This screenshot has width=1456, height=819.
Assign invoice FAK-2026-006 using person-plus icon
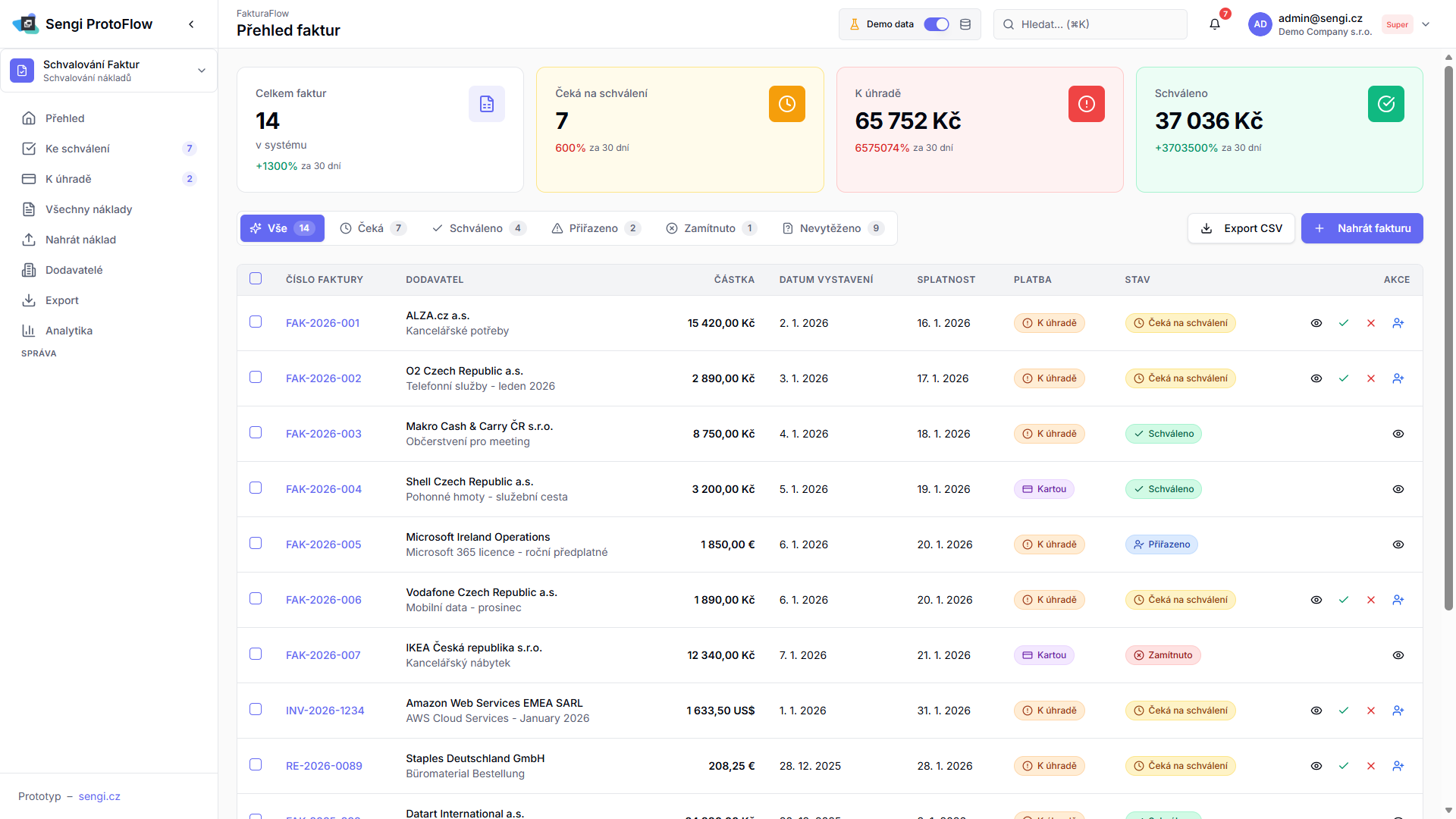(1398, 600)
